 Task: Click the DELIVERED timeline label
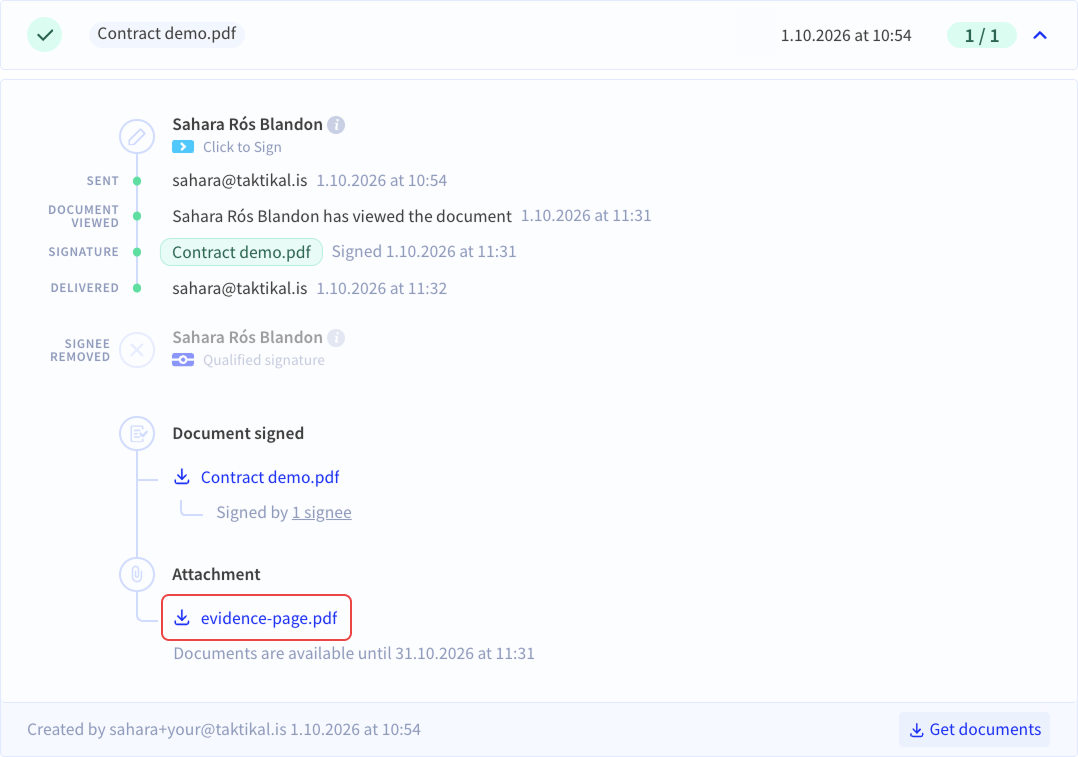coord(85,288)
